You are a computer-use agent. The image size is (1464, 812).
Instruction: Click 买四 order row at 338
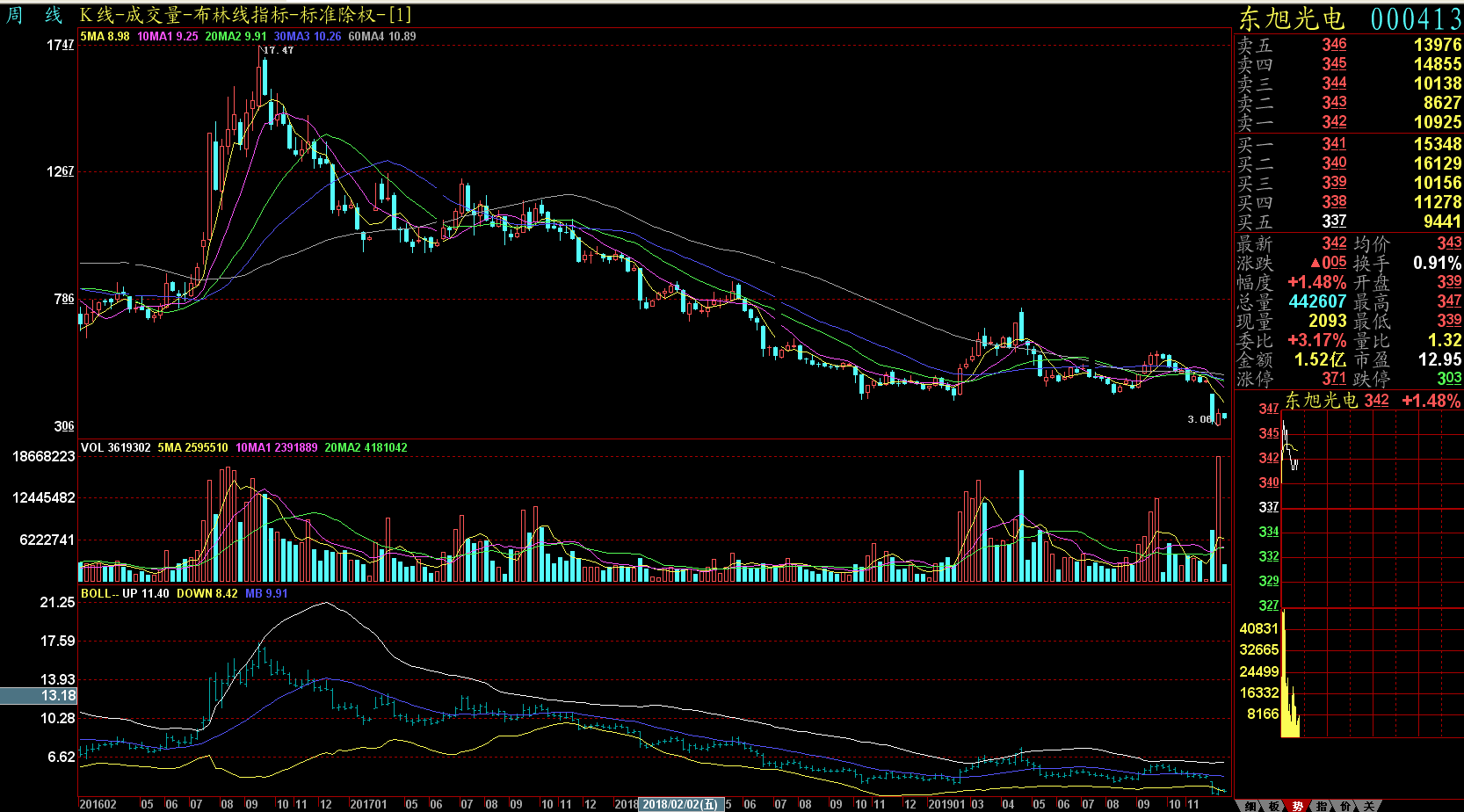point(1349,202)
